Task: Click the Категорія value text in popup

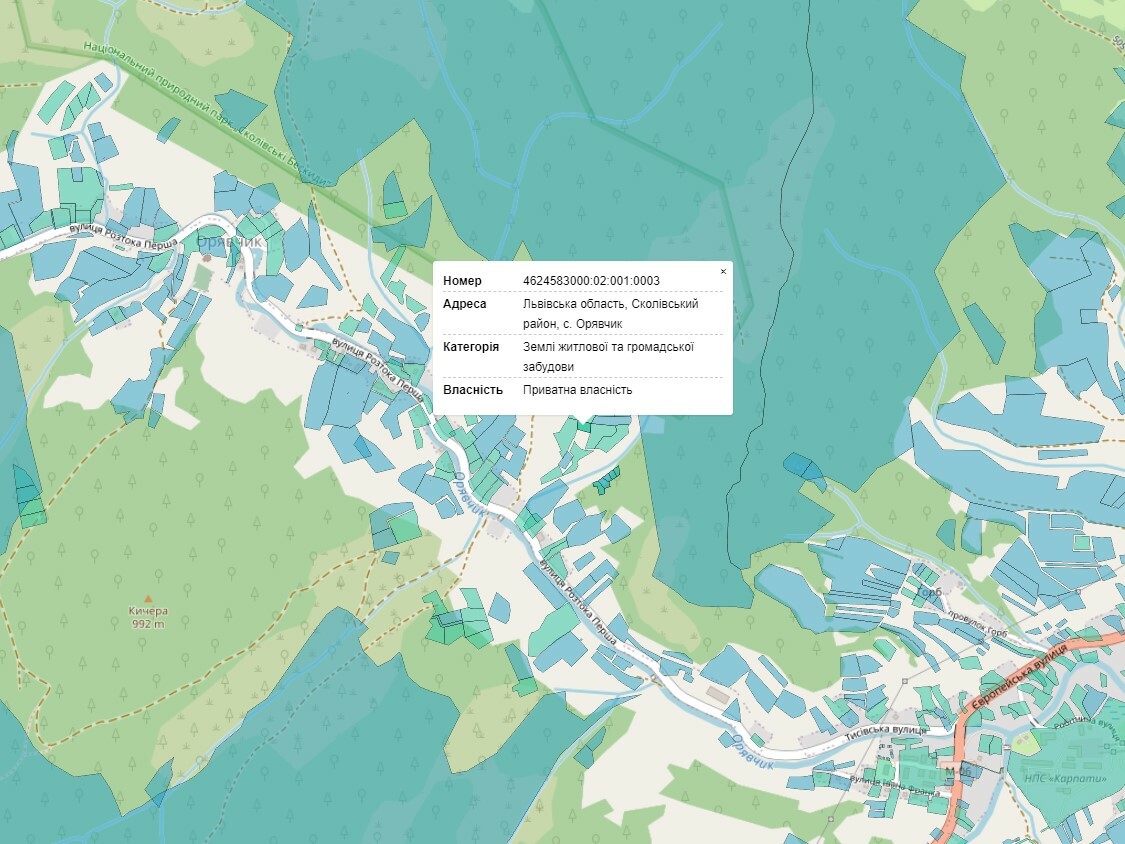Action: 608,357
